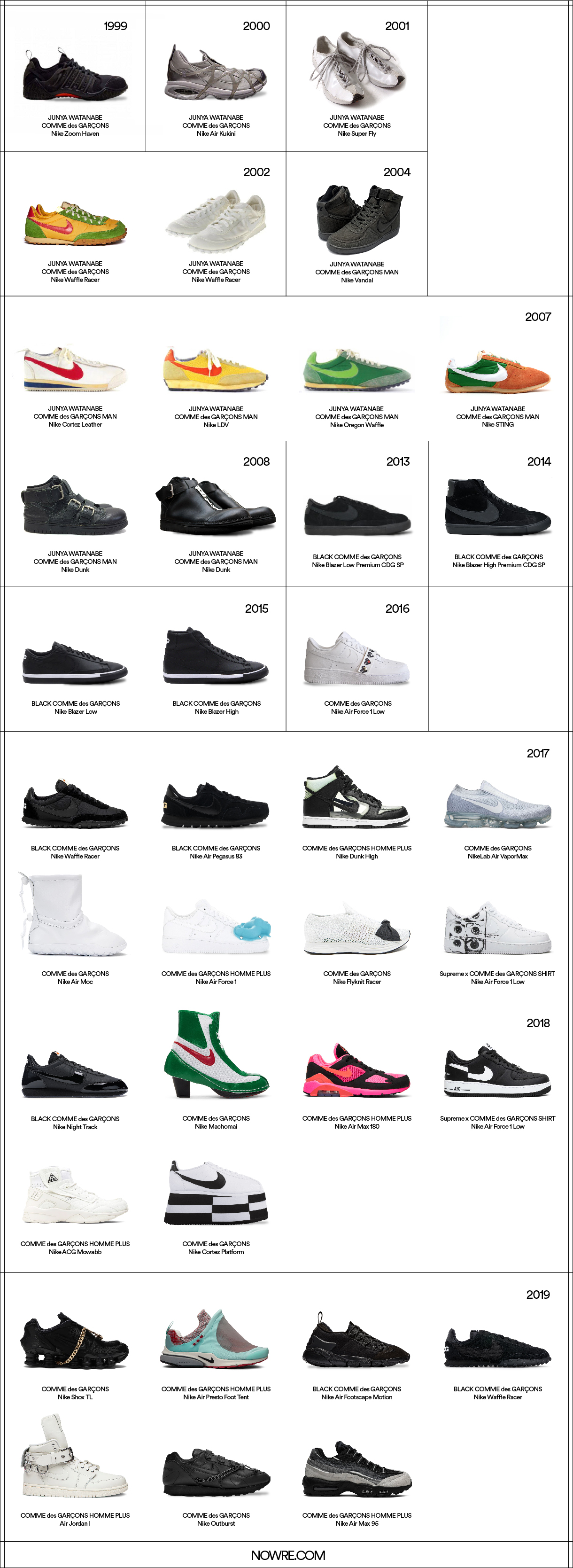This screenshot has height=1568, width=573.
Task: Click the NOWRE.COM footer text
Action: (288, 1555)
